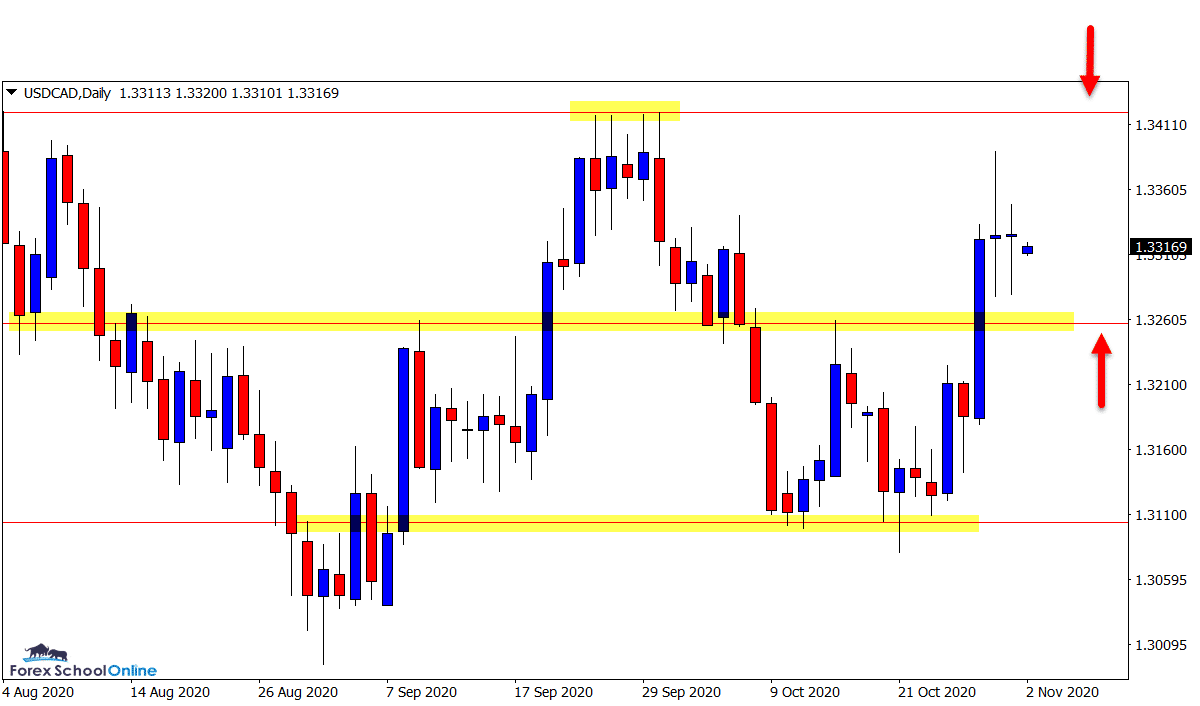Click the Forex School Online logo
The image size is (1200, 706).
point(82,662)
